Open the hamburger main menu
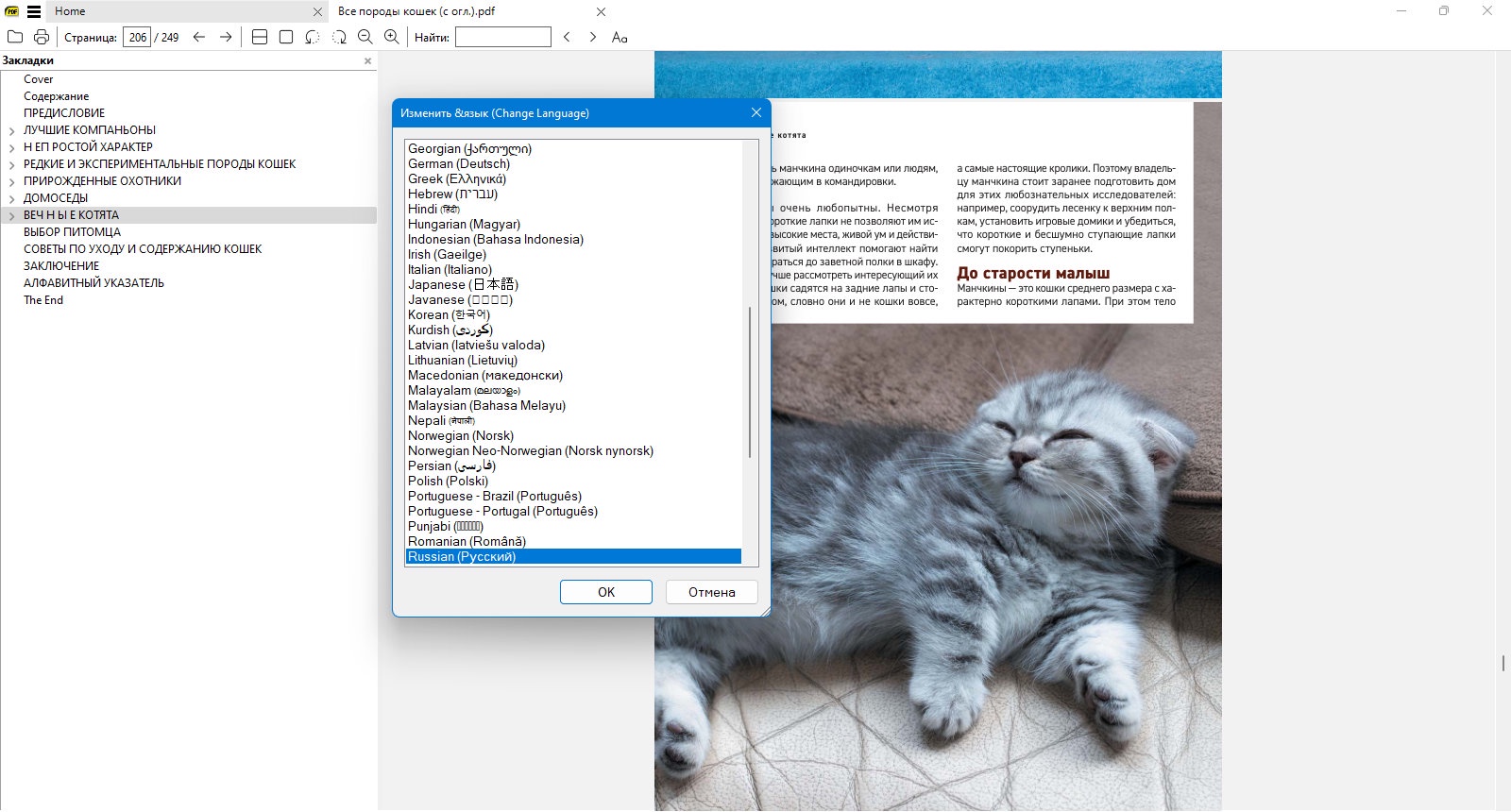Image resolution: width=1511 pixels, height=812 pixels. point(34,11)
